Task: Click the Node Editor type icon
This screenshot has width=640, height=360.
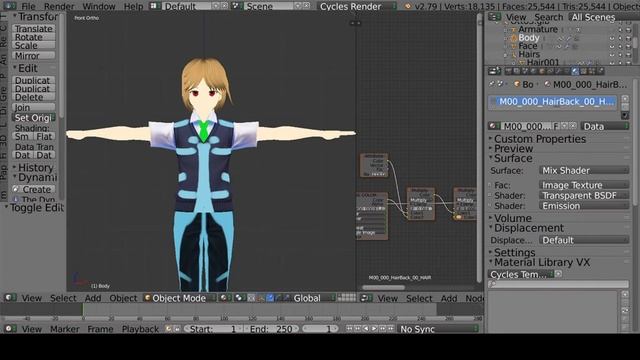Action: tap(366, 298)
